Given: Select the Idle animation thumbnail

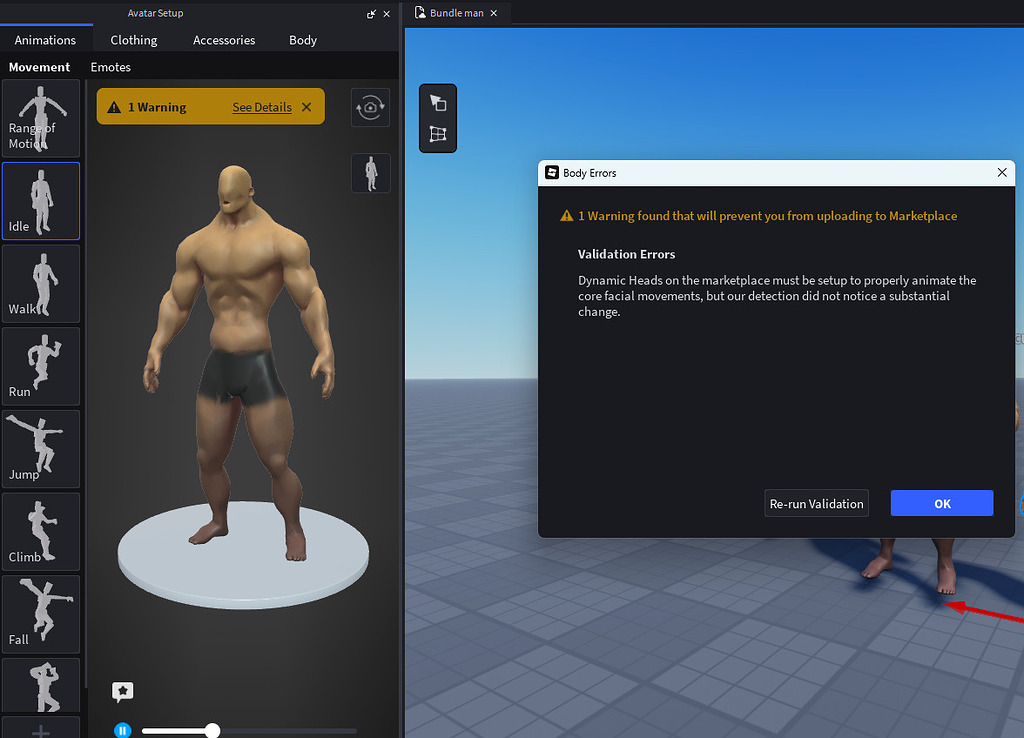Looking at the screenshot, I should [x=41, y=201].
